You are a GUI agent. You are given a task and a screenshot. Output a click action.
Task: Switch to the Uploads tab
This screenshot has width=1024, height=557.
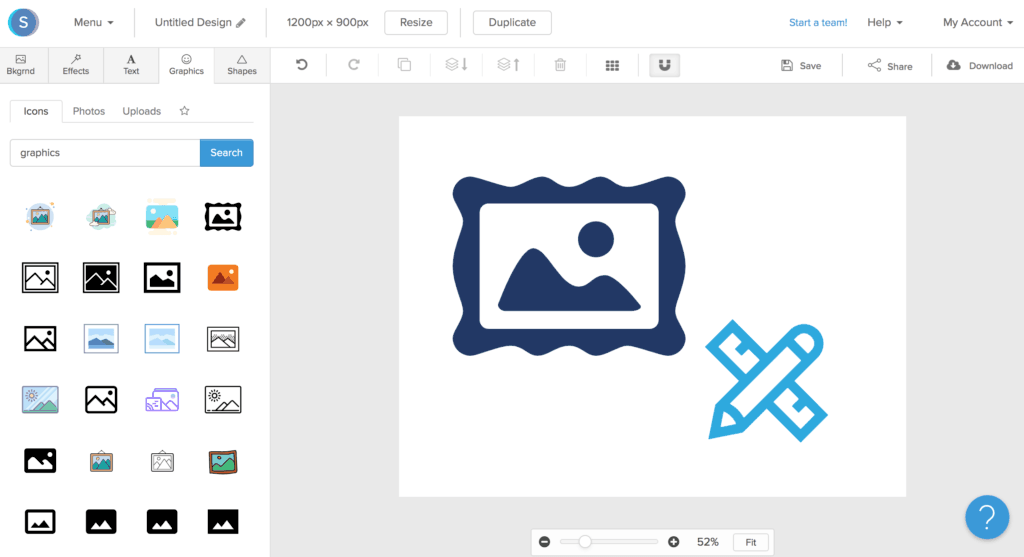coord(142,111)
